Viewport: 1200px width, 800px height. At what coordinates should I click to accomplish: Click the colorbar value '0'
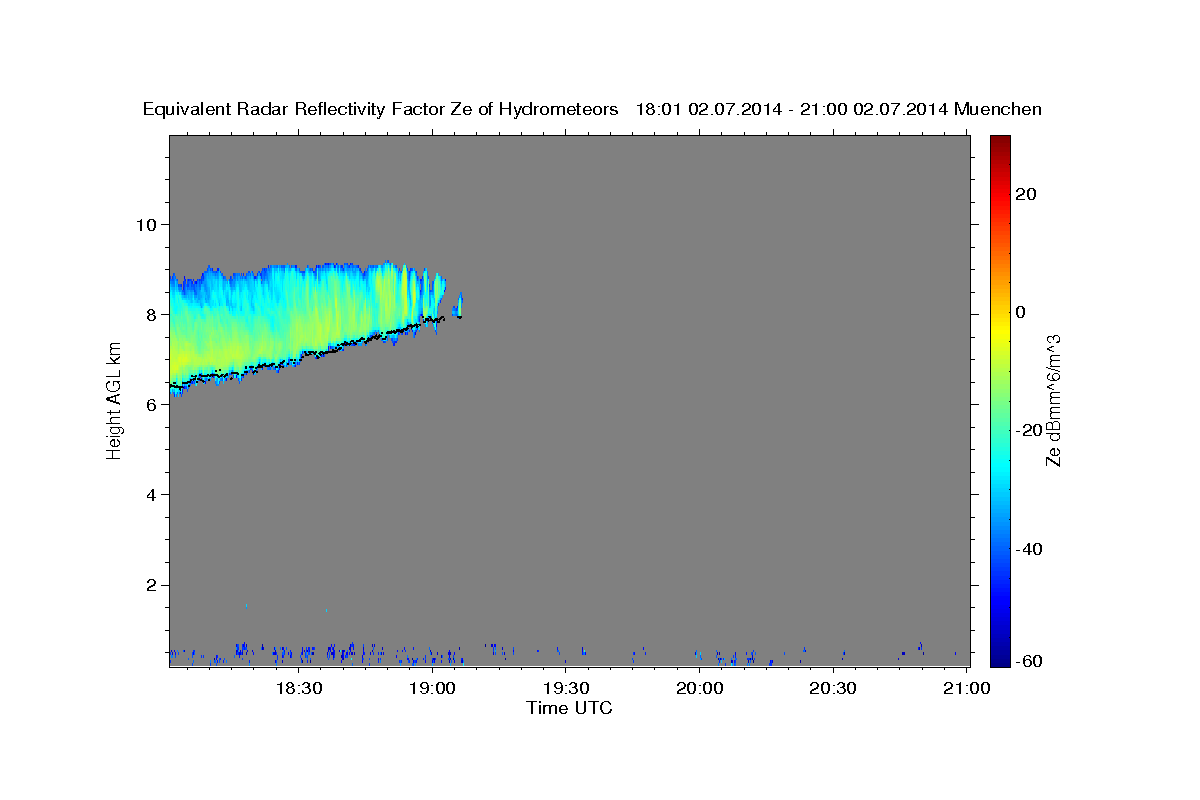coord(1021,312)
